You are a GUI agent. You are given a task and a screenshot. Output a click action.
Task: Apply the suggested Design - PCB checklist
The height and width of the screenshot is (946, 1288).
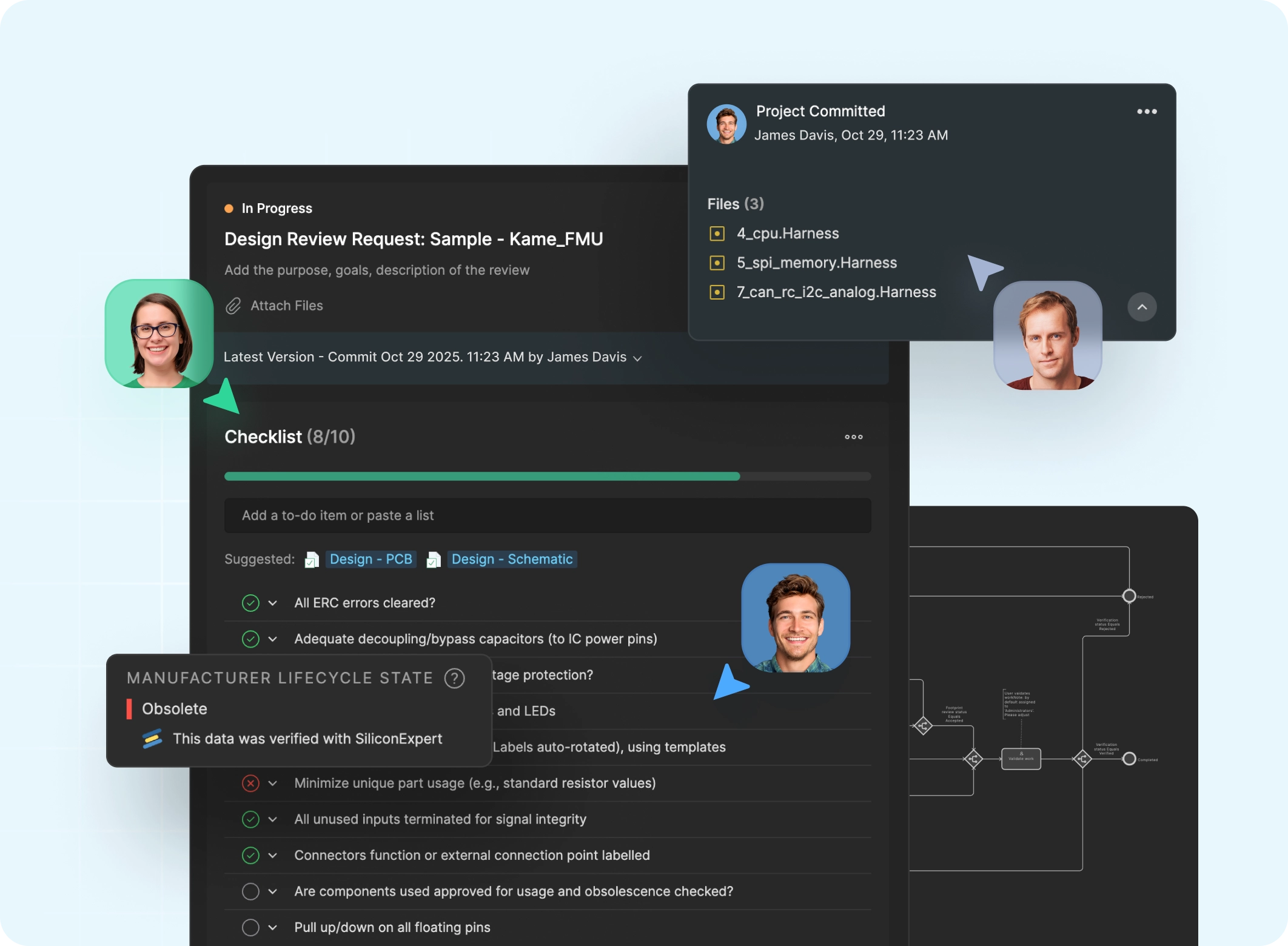coord(371,559)
